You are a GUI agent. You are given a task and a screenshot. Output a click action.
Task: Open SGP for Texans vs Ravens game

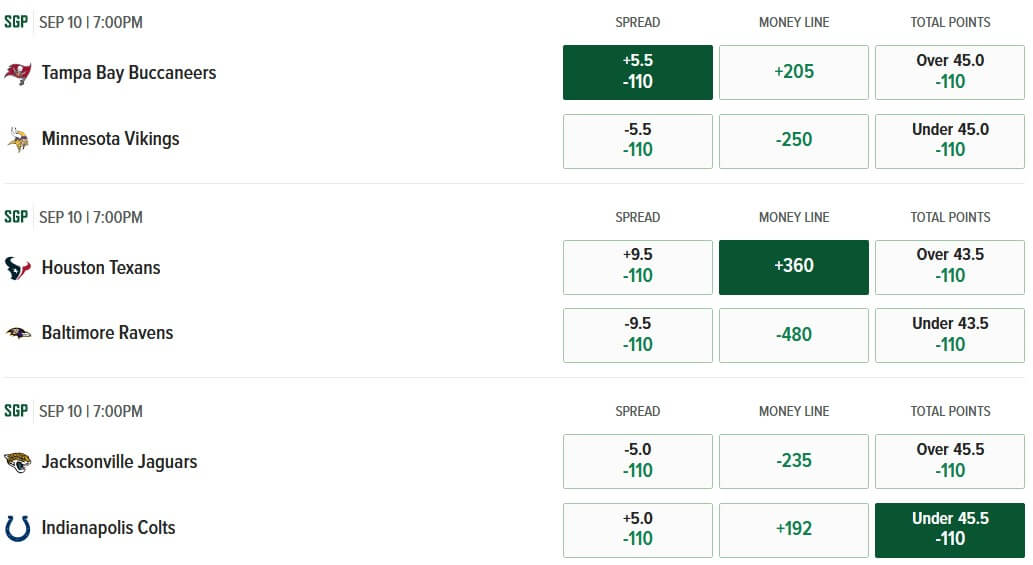click(16, 217)
